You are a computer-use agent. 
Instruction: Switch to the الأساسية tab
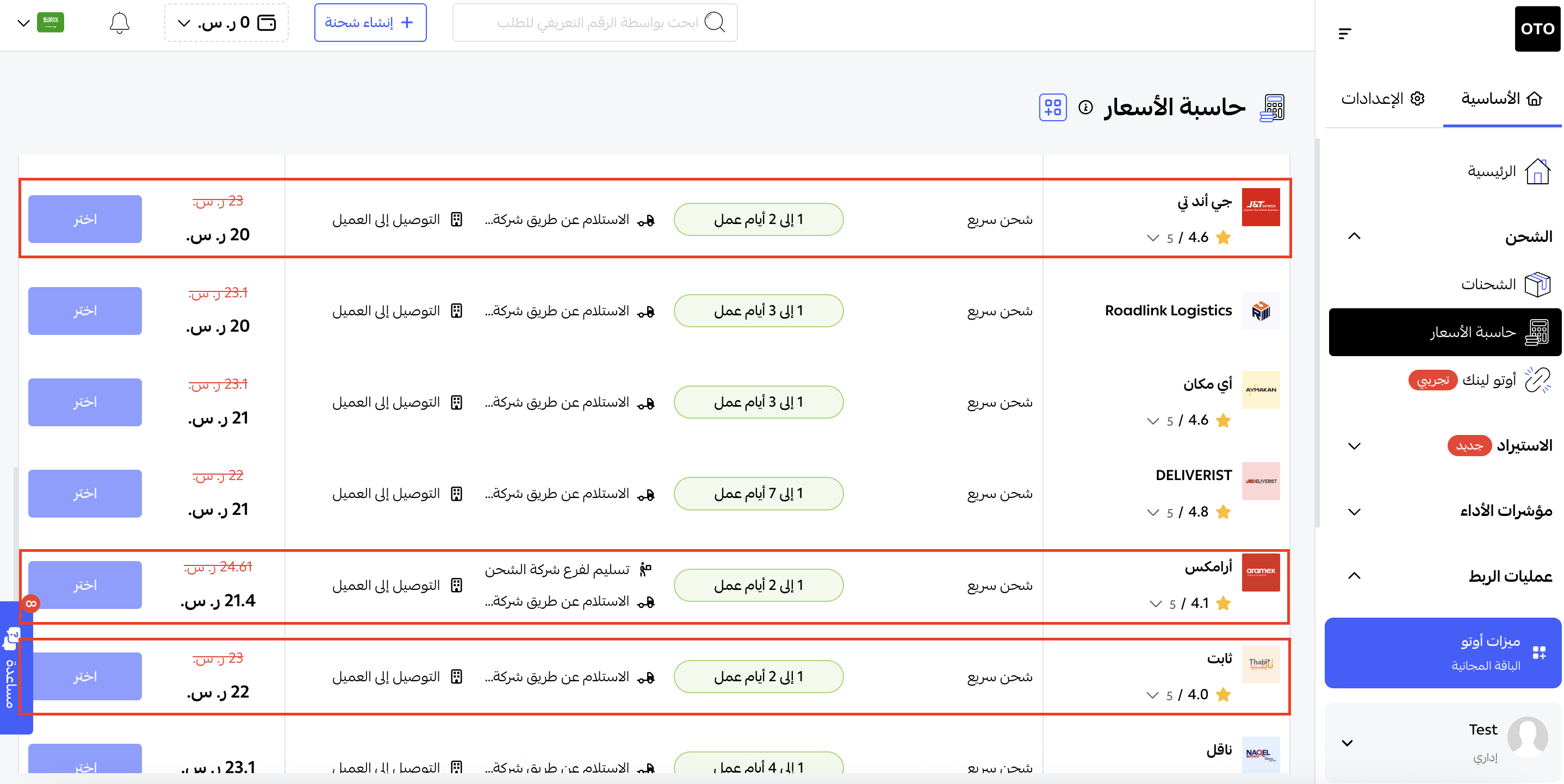1501,98
